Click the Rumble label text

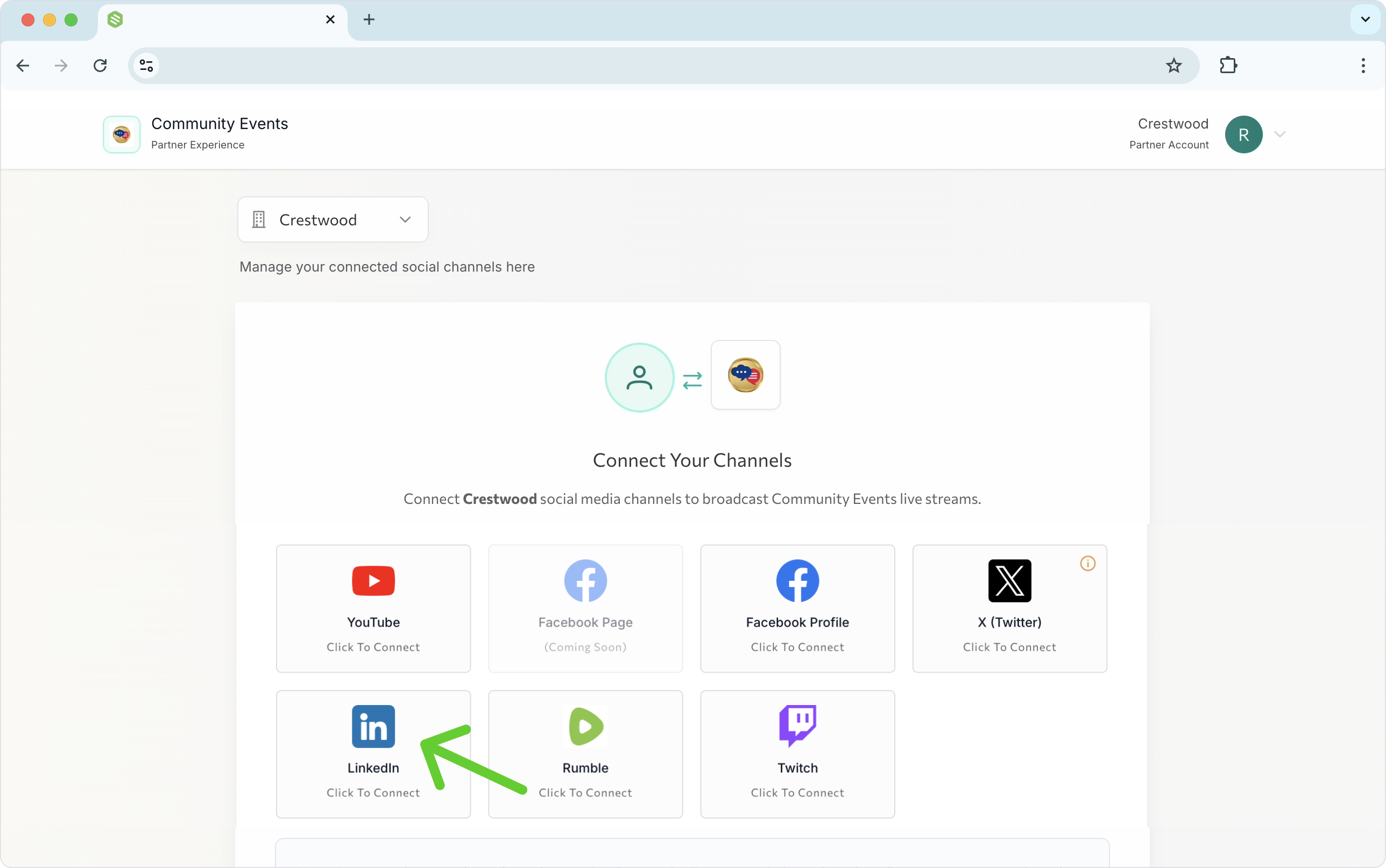(x=585, y=768)
